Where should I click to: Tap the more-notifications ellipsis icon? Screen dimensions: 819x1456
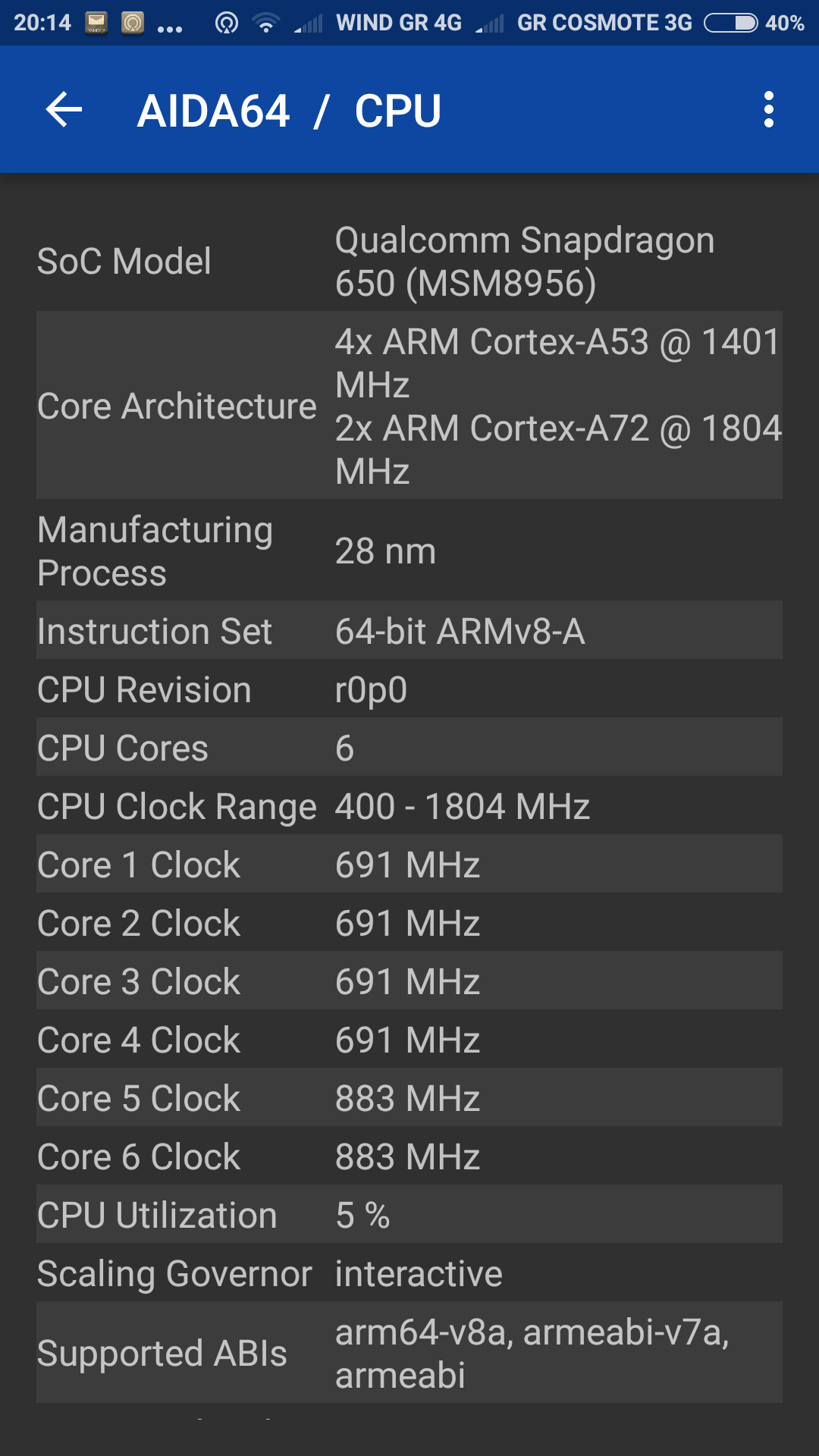(x=170, y=29)
